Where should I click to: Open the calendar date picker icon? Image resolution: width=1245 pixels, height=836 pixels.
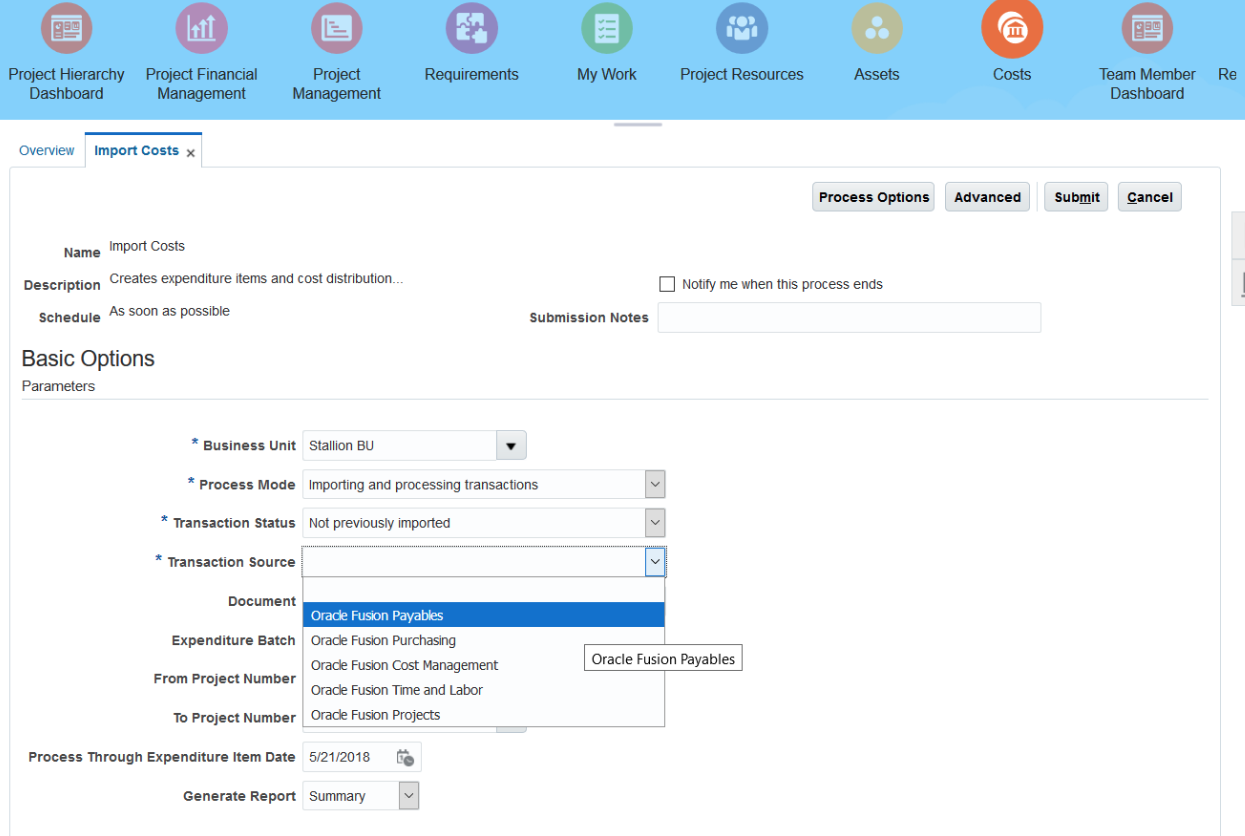404,758
